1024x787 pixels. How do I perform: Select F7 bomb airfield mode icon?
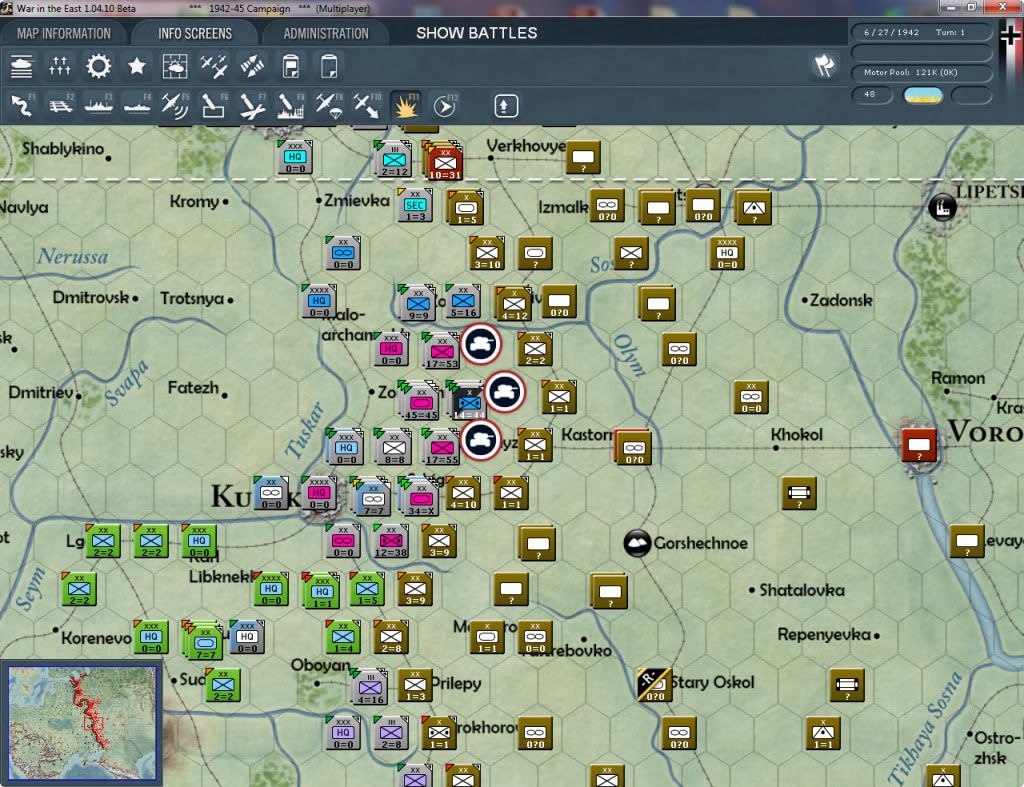[252, 106]
